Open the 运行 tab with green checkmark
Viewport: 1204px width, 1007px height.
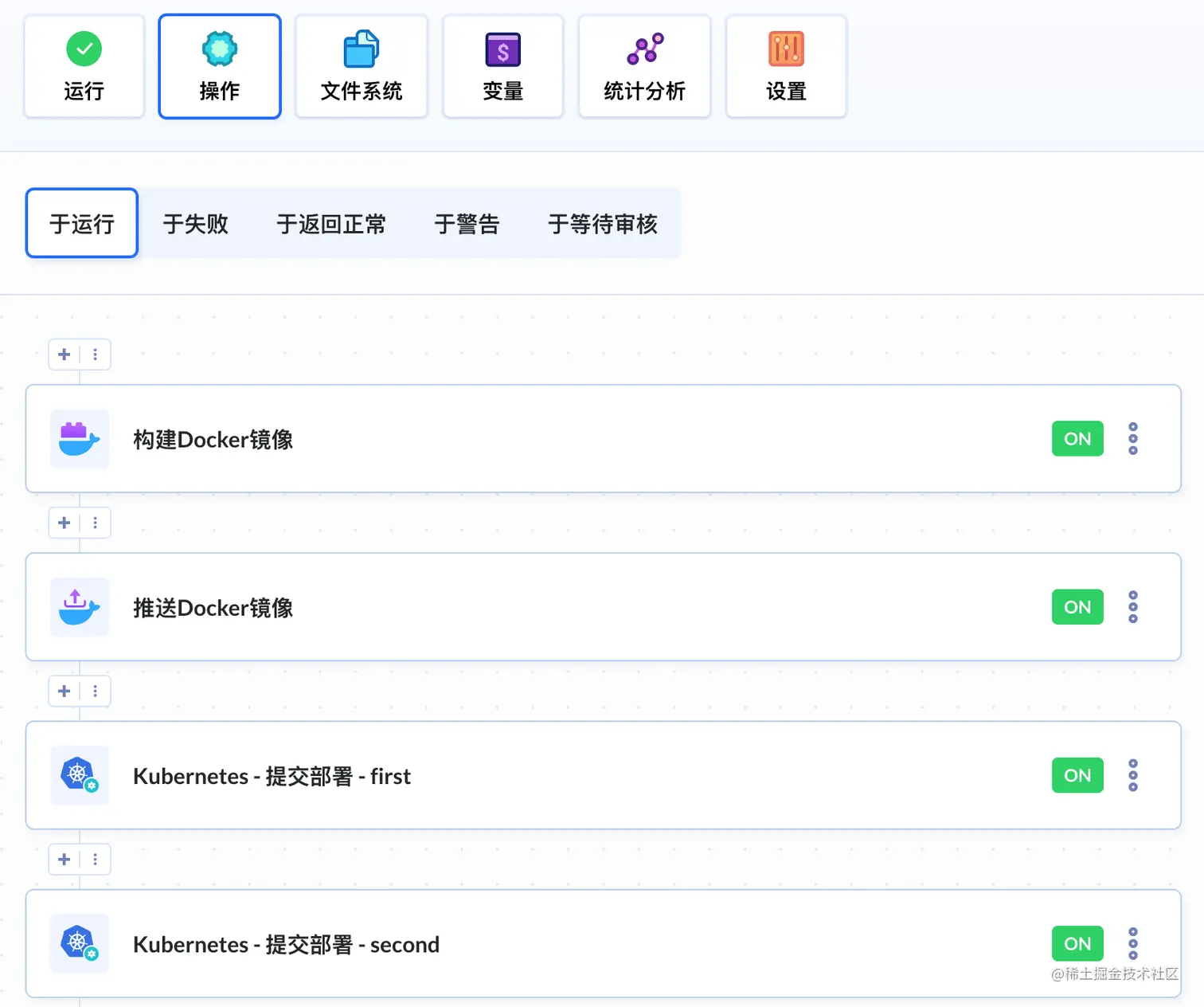(x=84, y=66)
